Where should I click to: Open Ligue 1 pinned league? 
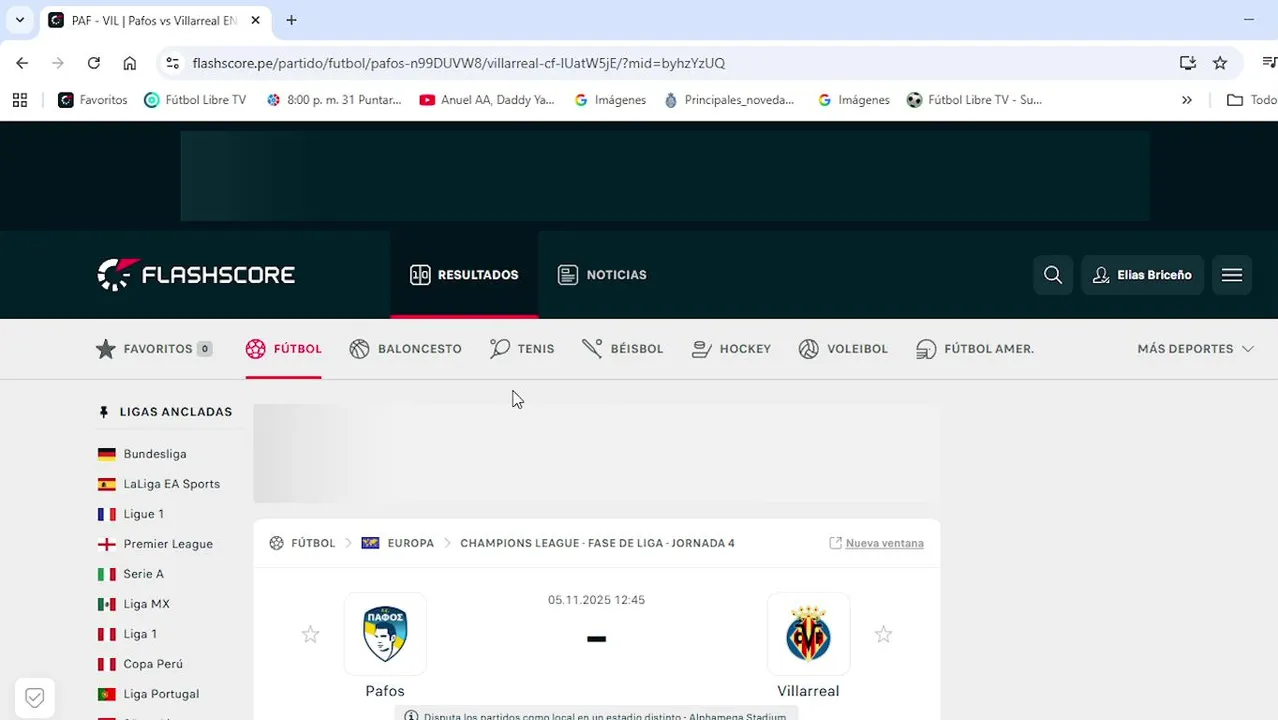coord(143,514)
